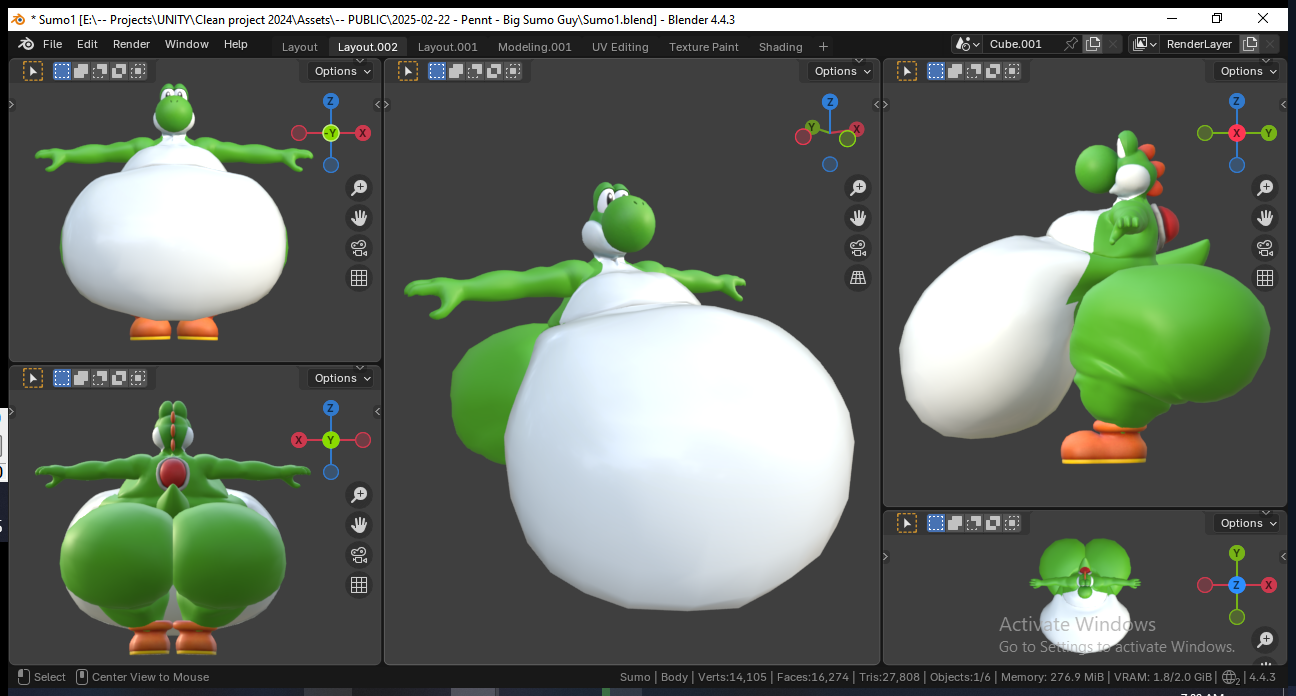
Task: Switch to the Shading workspace tab
Action: [x=780, y=47]
